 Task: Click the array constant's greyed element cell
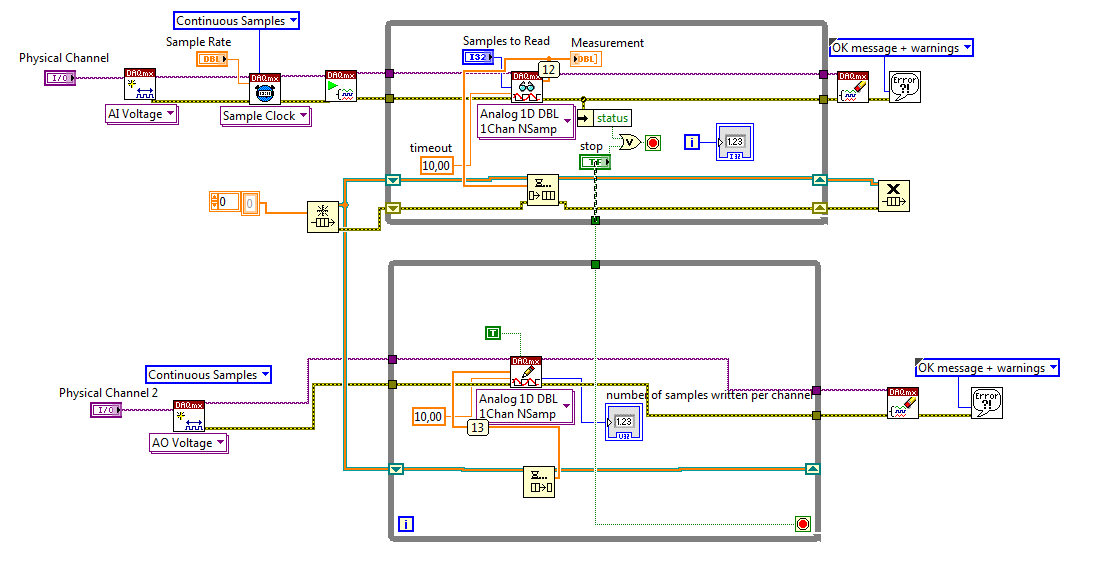pos(251,204)
